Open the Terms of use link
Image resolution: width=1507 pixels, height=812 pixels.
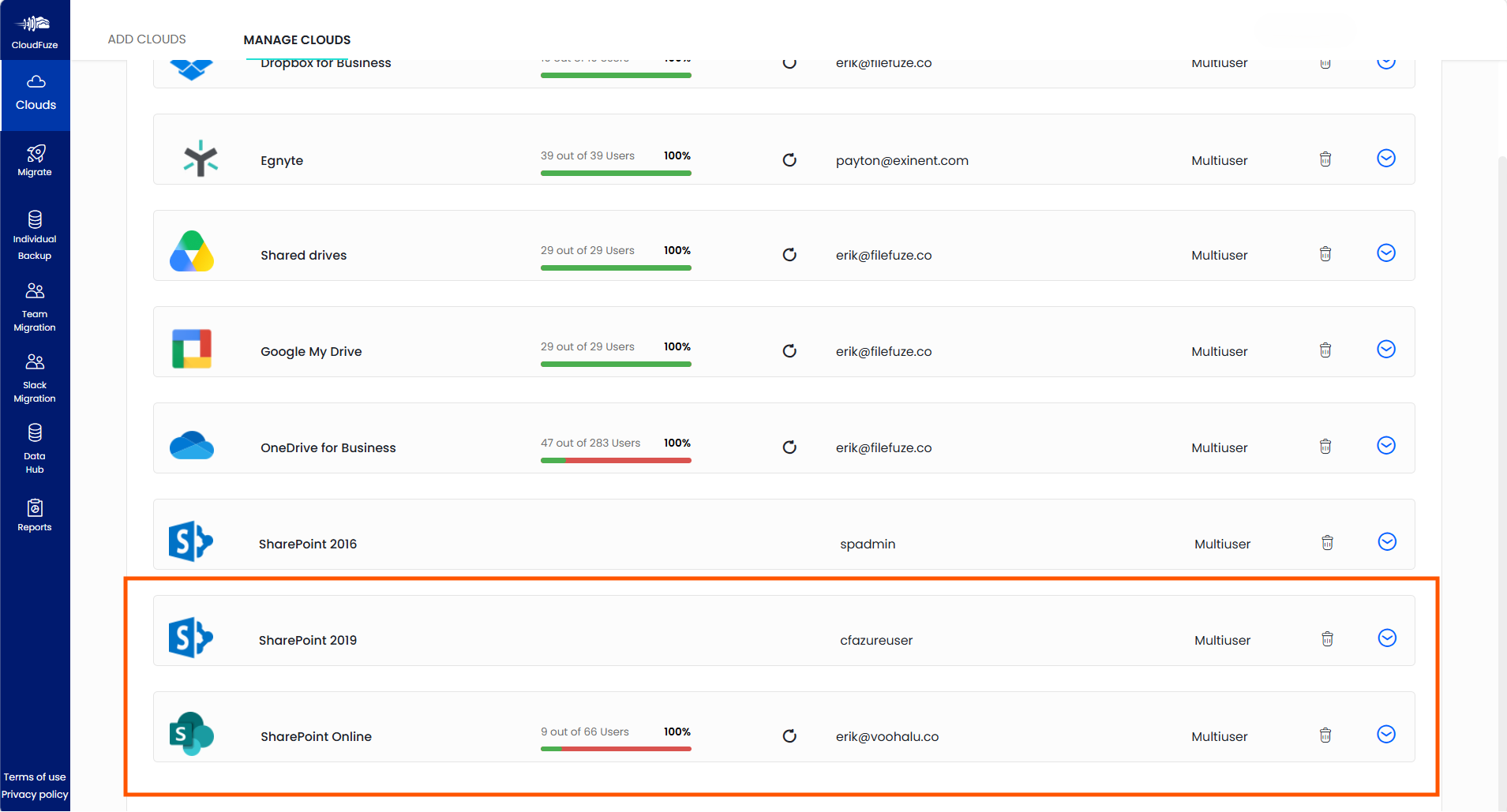tap(35, 777)
